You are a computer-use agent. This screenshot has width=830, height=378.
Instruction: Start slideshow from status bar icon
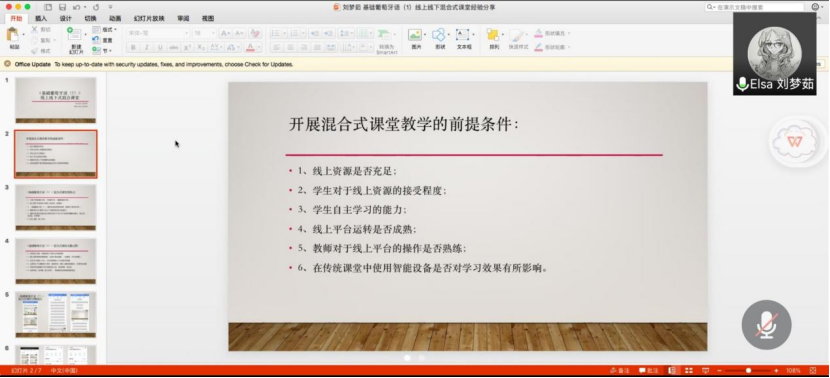tap(706, 371)
